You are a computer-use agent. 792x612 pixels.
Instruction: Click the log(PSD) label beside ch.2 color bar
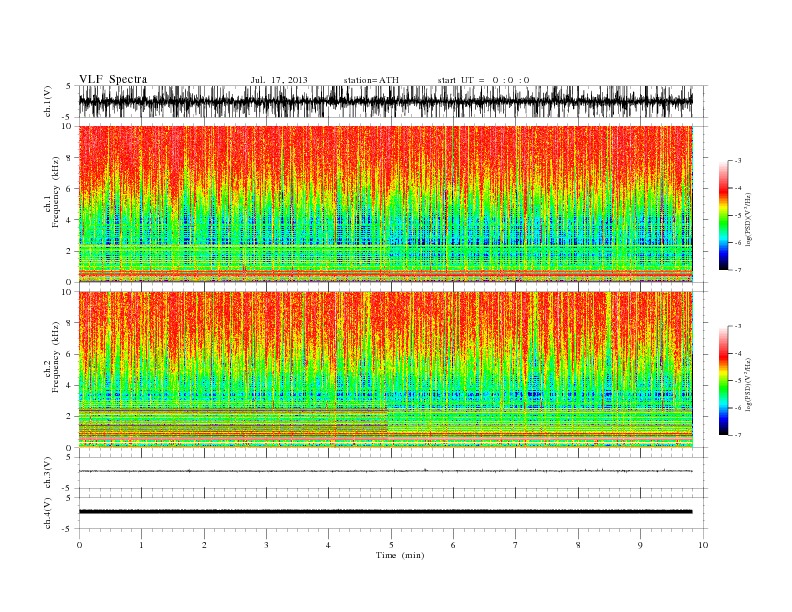pyautogui.click(x=748, y=383)
